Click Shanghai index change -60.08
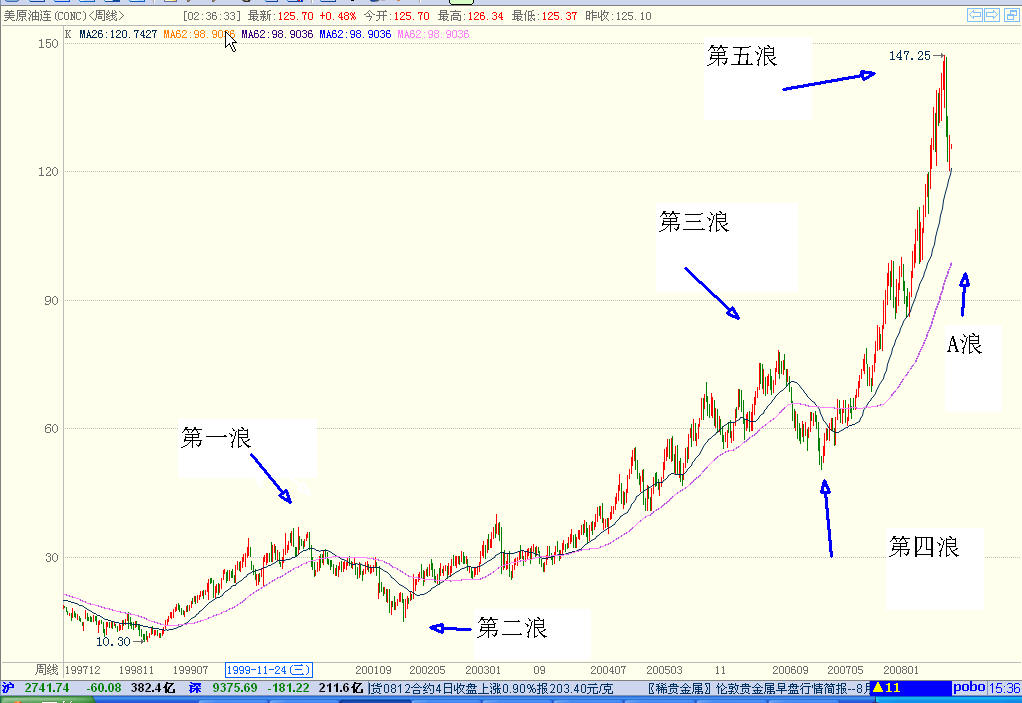 (x=104, y=688)
